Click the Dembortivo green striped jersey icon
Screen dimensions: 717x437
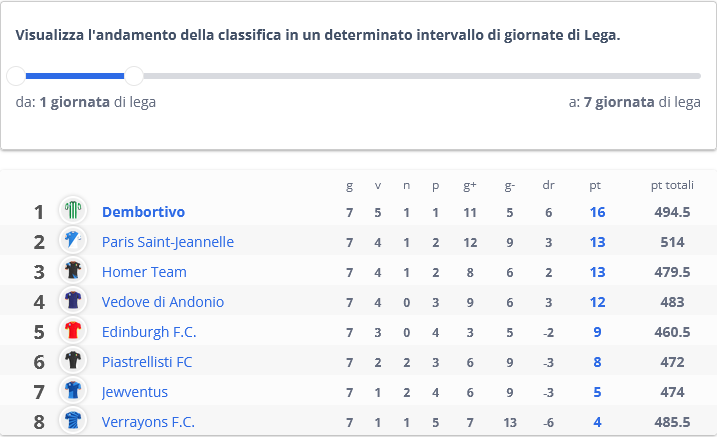point(73,210)
